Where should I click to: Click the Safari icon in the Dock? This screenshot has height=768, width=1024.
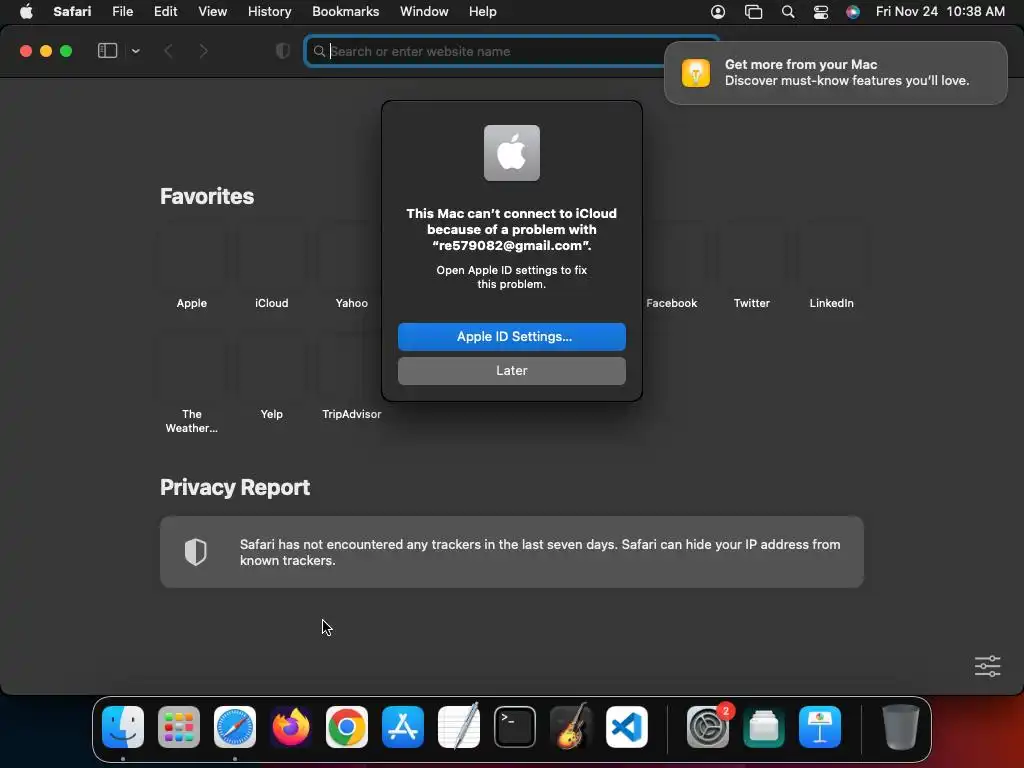pyautogui.click(x=235, y=727)
